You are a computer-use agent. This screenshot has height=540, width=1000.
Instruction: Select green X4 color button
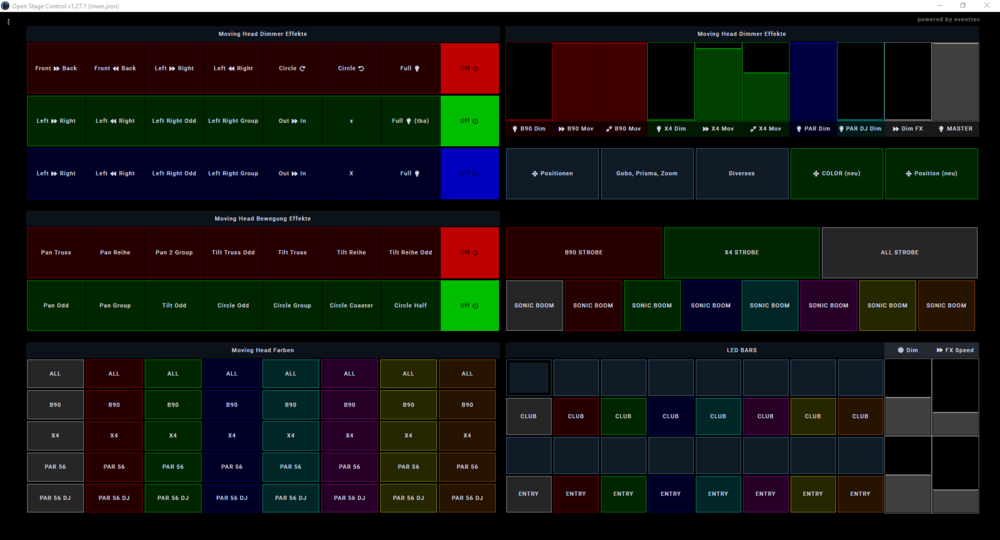pos(173,435)
